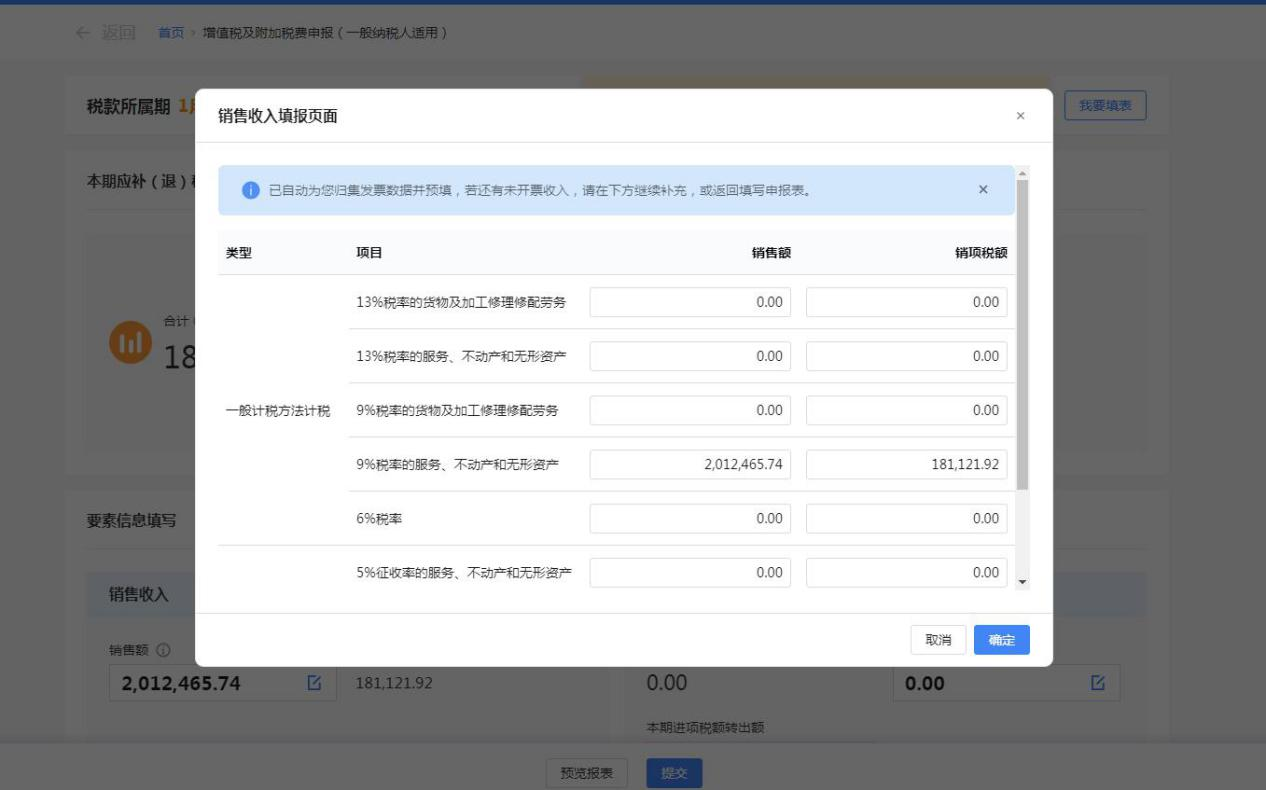Edit 销售额 for 13%税率的服务、不动产和无形资产
The width and height of the screenshot is (1266, 790).
pos(690,356)
